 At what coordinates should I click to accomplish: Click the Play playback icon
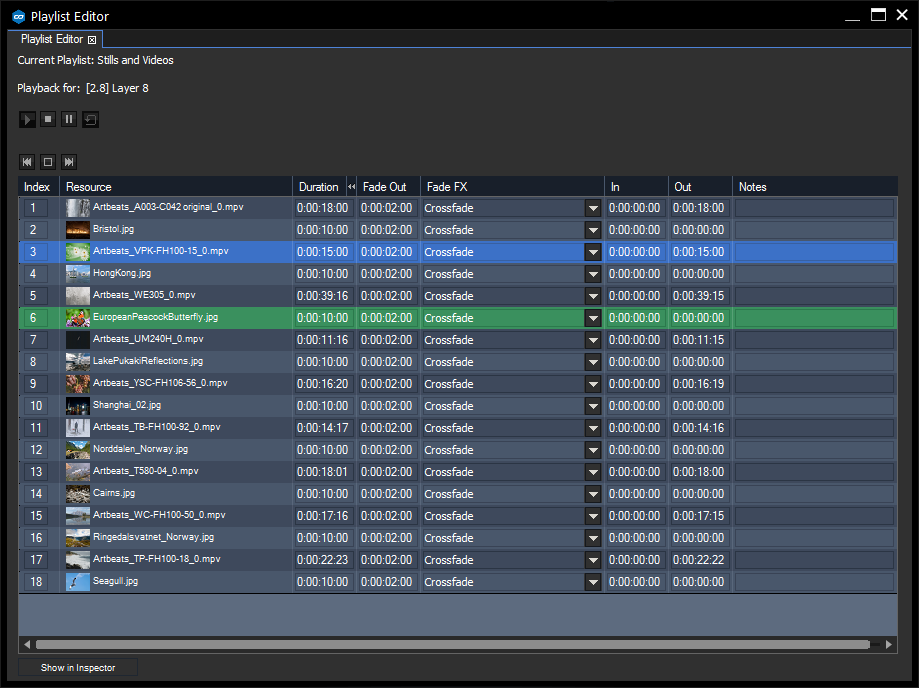(x=26, y=119)
